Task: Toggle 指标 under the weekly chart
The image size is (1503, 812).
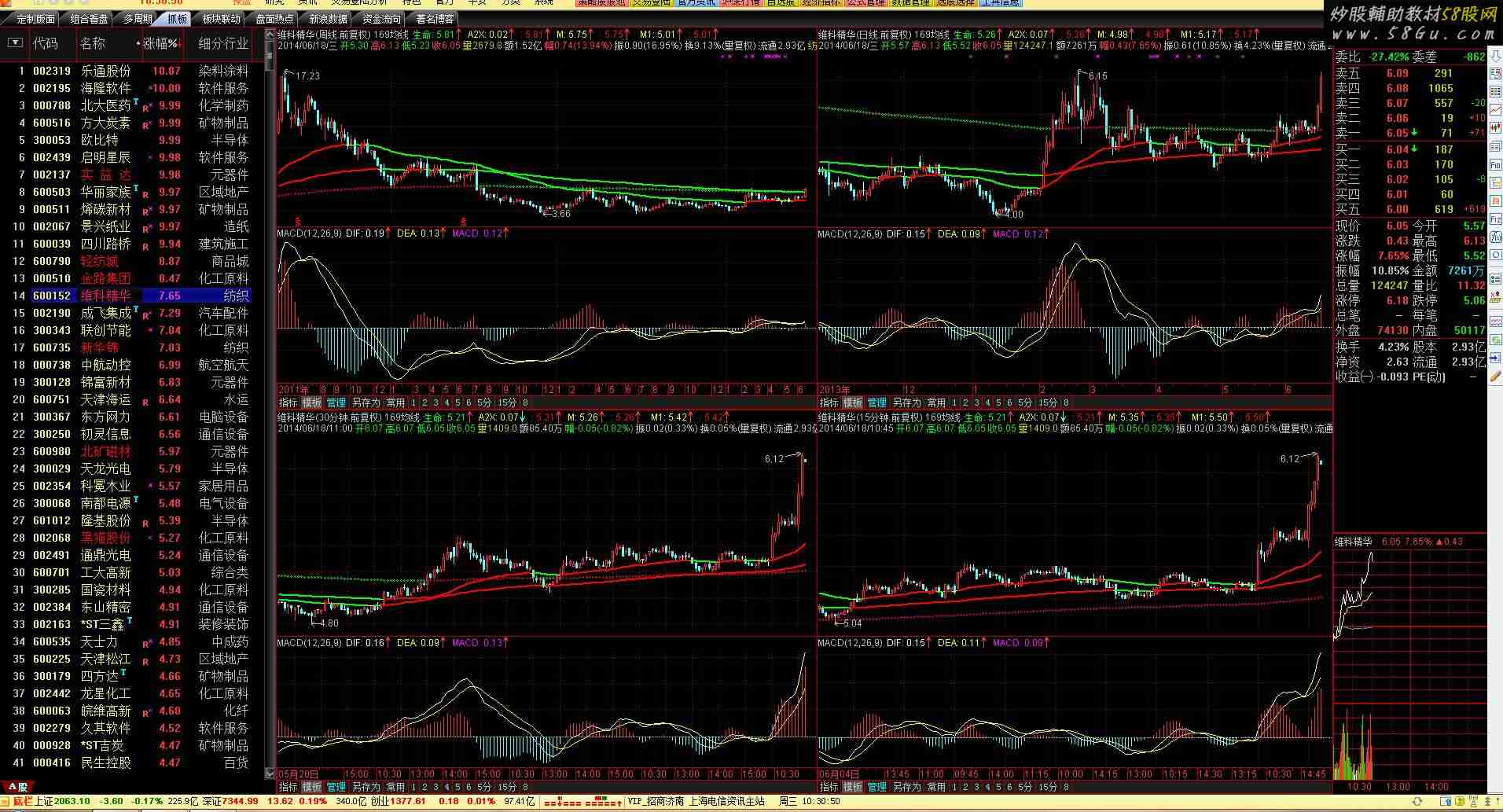Action: (x=288, y=402)
